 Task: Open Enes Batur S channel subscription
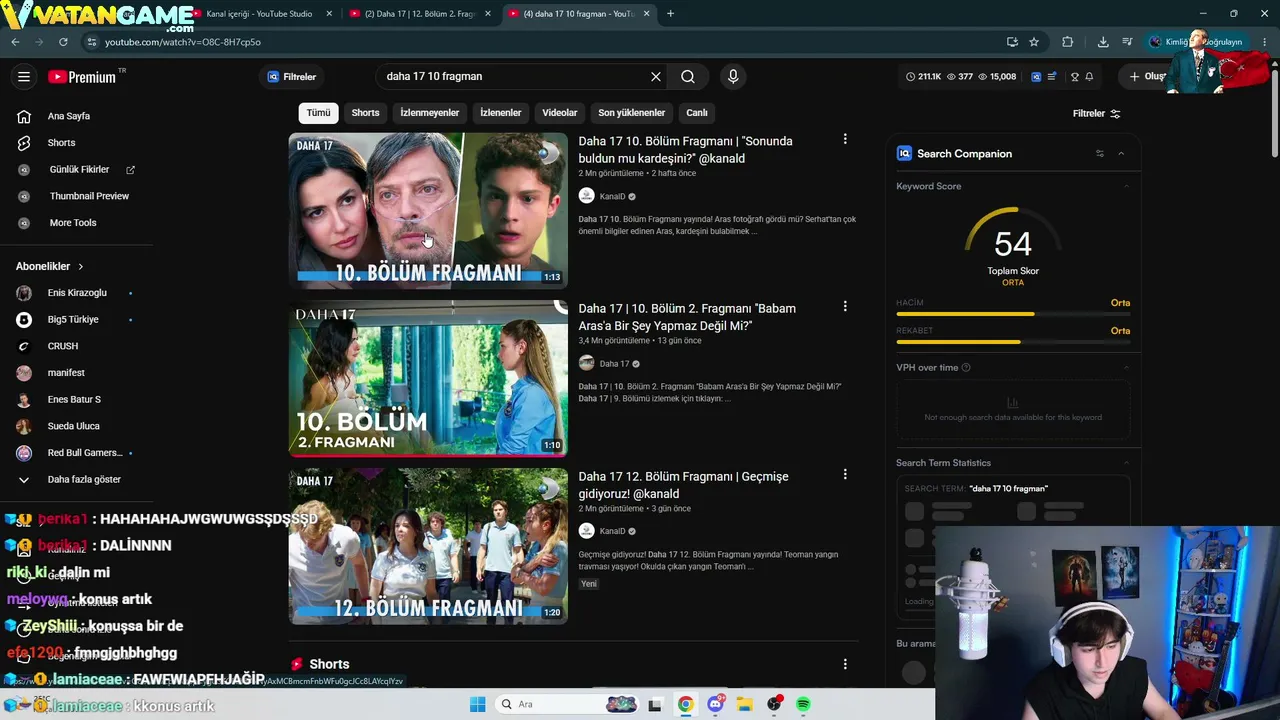74,400
